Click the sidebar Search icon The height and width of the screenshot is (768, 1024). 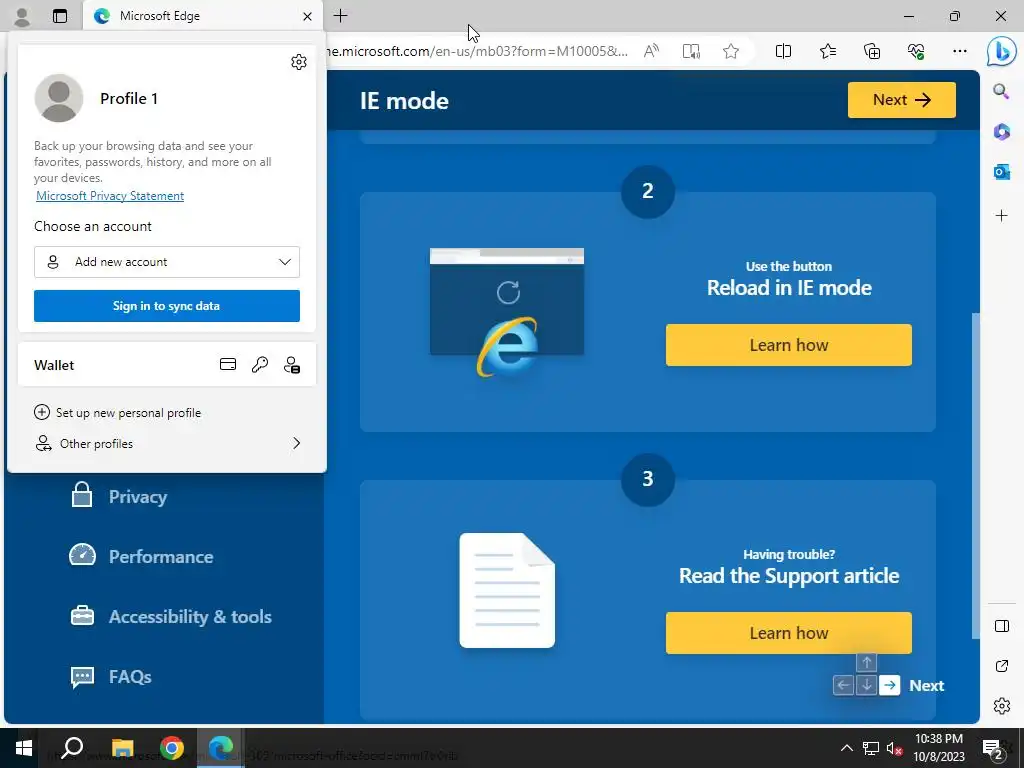tap(1001, 91)
